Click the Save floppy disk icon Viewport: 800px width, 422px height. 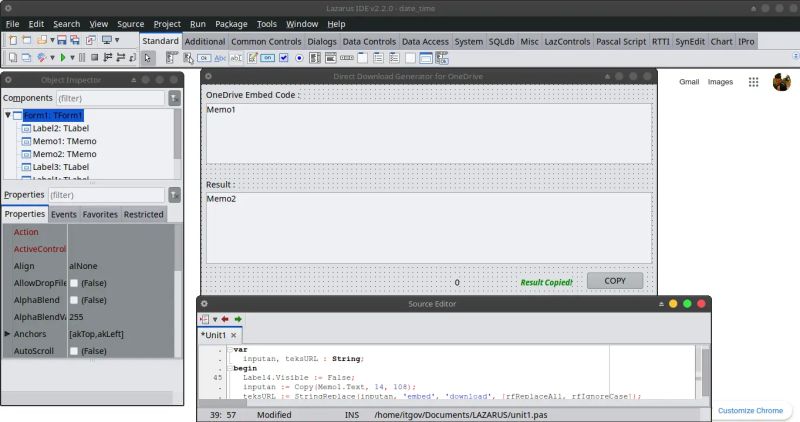(x=62, y=40)
